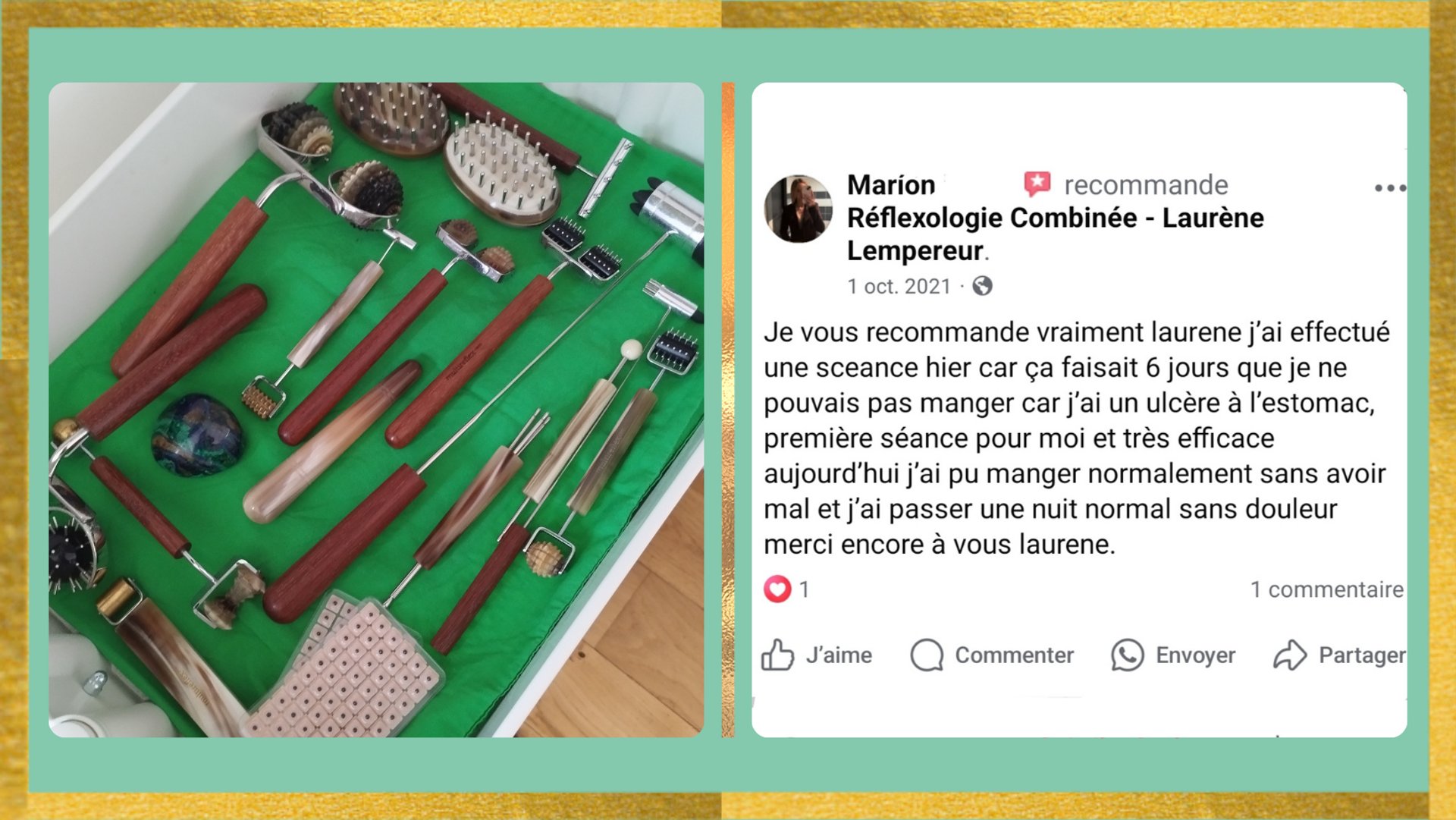Click the red heart reaction icon
The height and width of the screenshot is (820, 1456).
[x=777, y=589]
